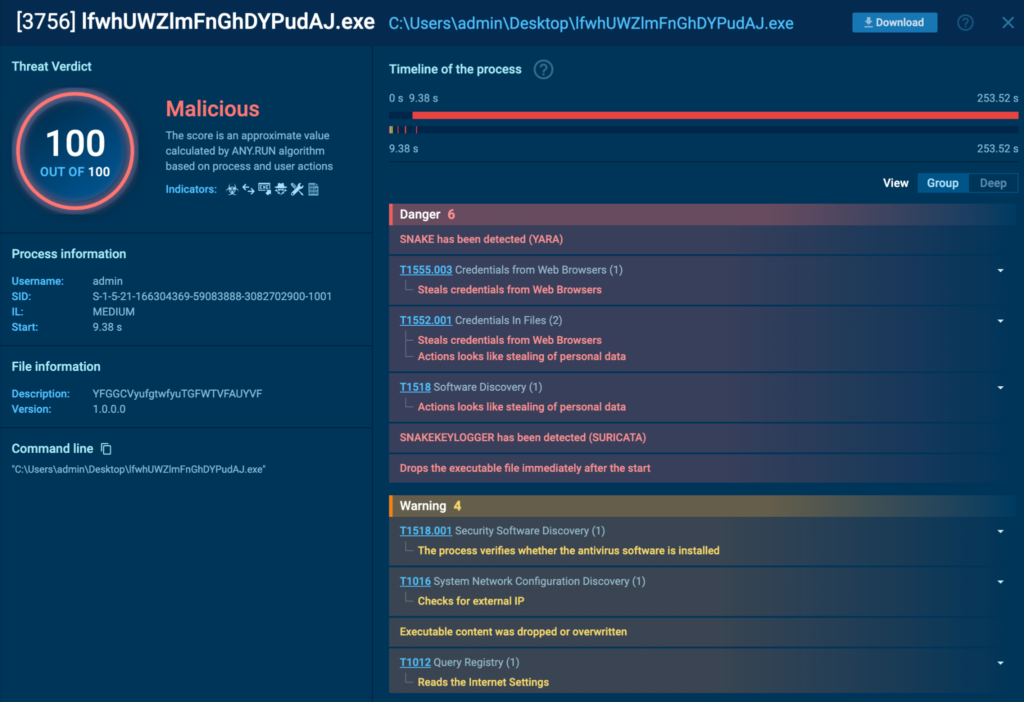The image size is (1024, 702).
Task: Click the biohazard indicator icon
Action: [x=232, y=189]
